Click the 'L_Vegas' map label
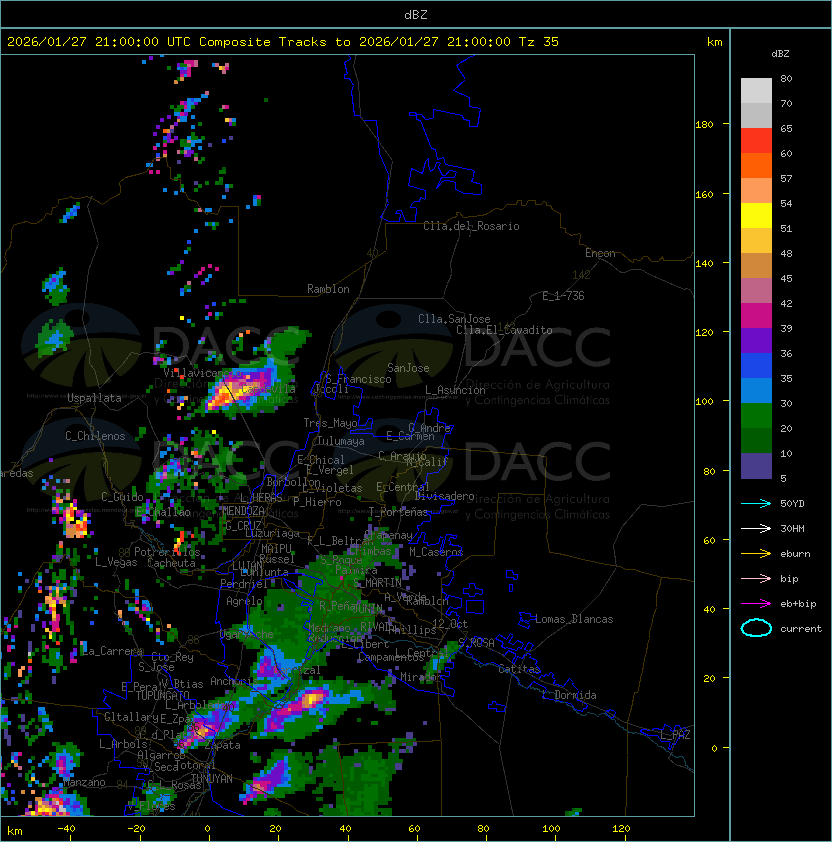The width and height of the screenshot is (832, 842). click(x=116, y=562)
